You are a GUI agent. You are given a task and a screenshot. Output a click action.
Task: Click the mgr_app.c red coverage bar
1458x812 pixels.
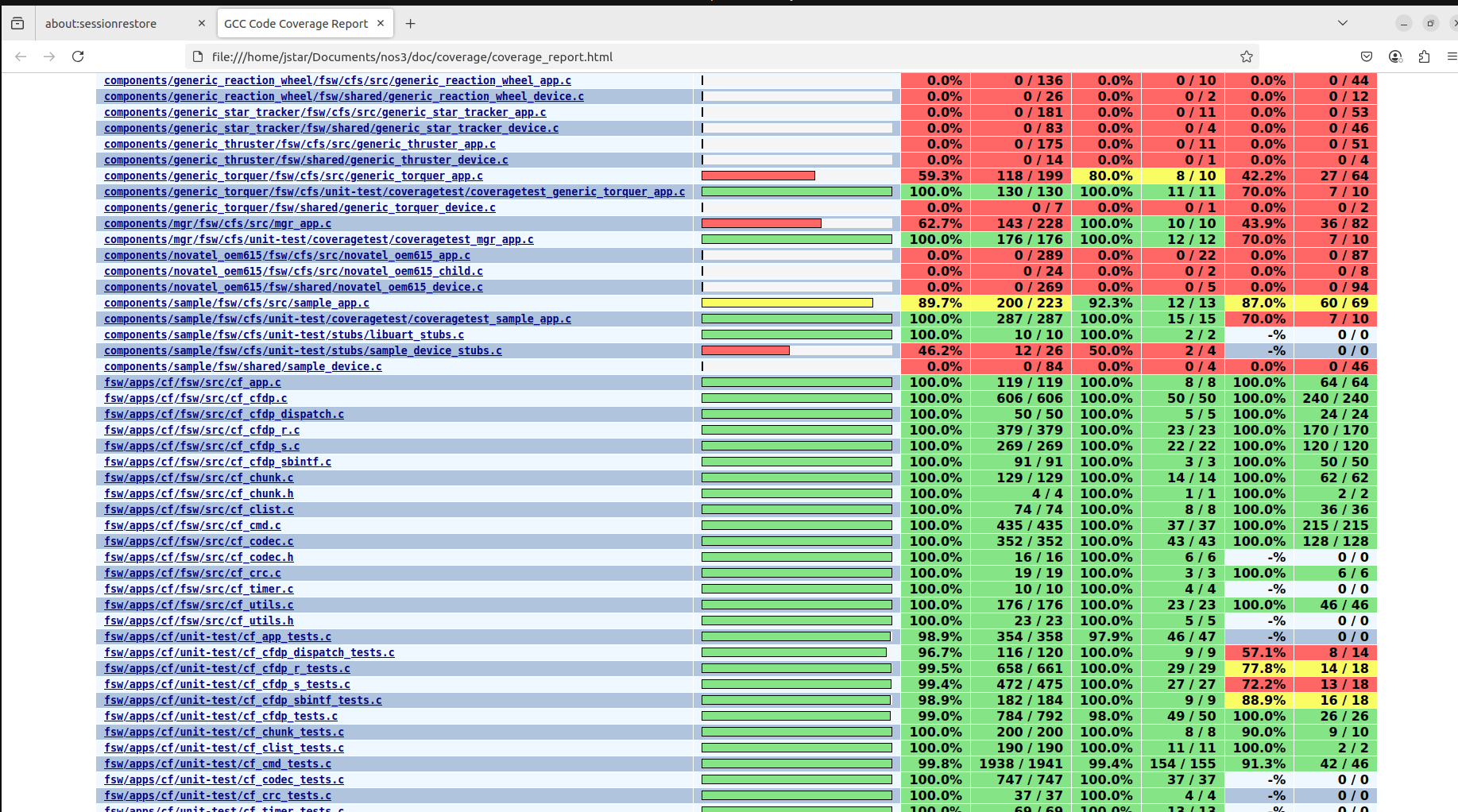coord(761,223)
